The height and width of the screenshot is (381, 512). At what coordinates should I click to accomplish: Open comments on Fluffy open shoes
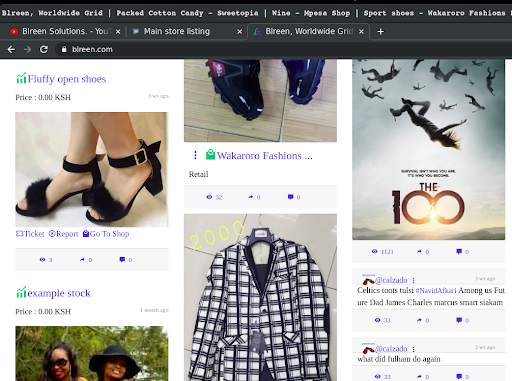(122, 260)
